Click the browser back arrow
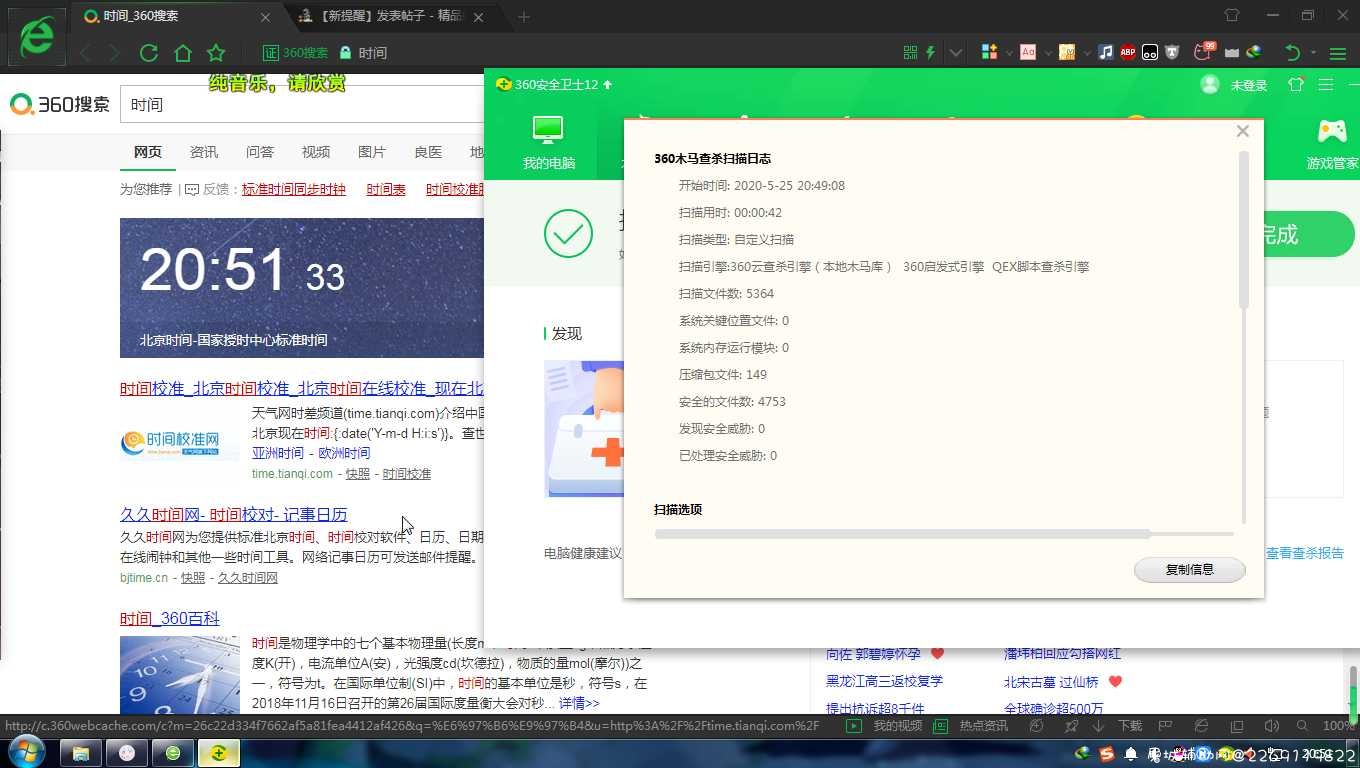 86,53
